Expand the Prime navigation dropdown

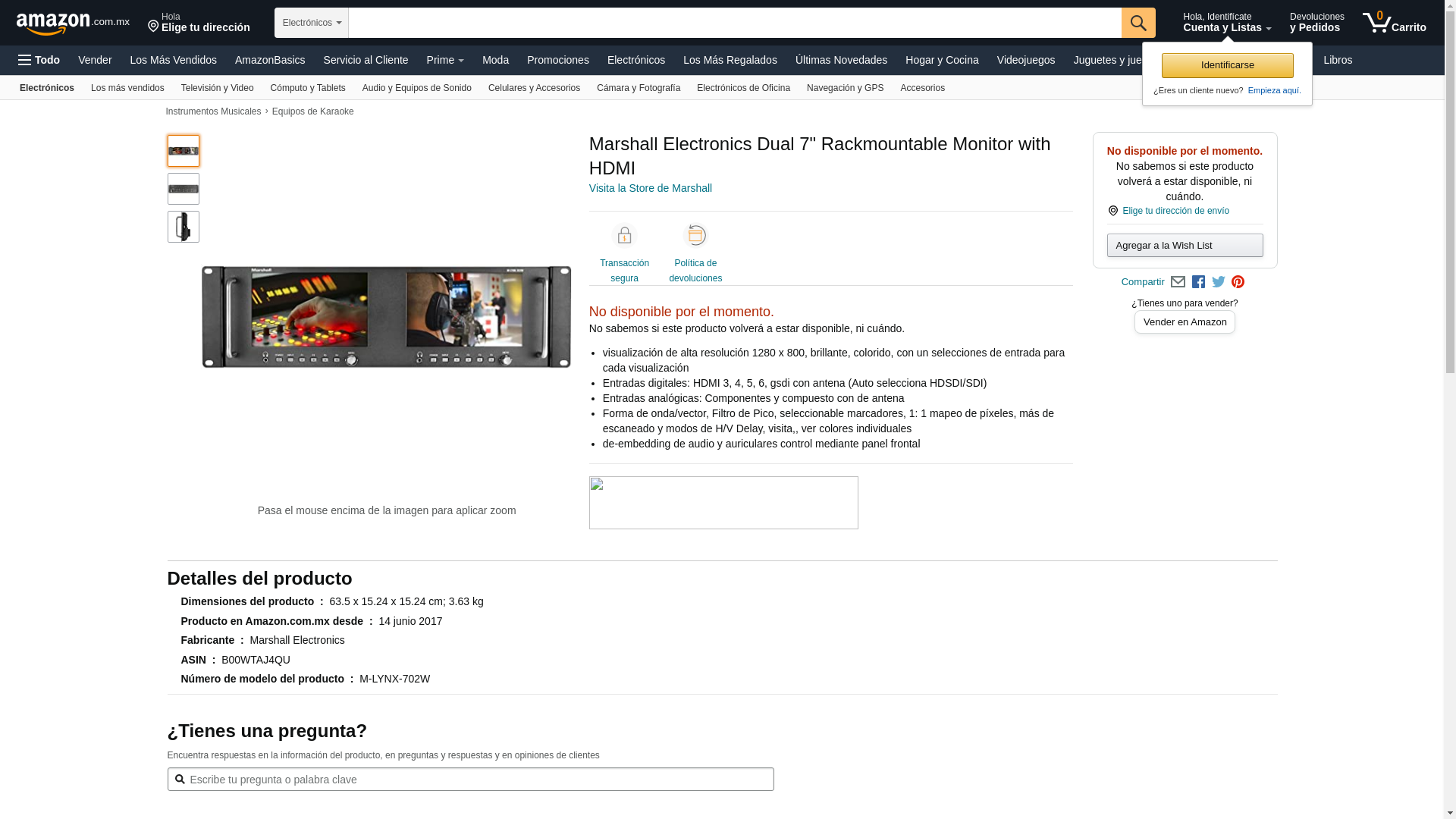click(445, 60)
